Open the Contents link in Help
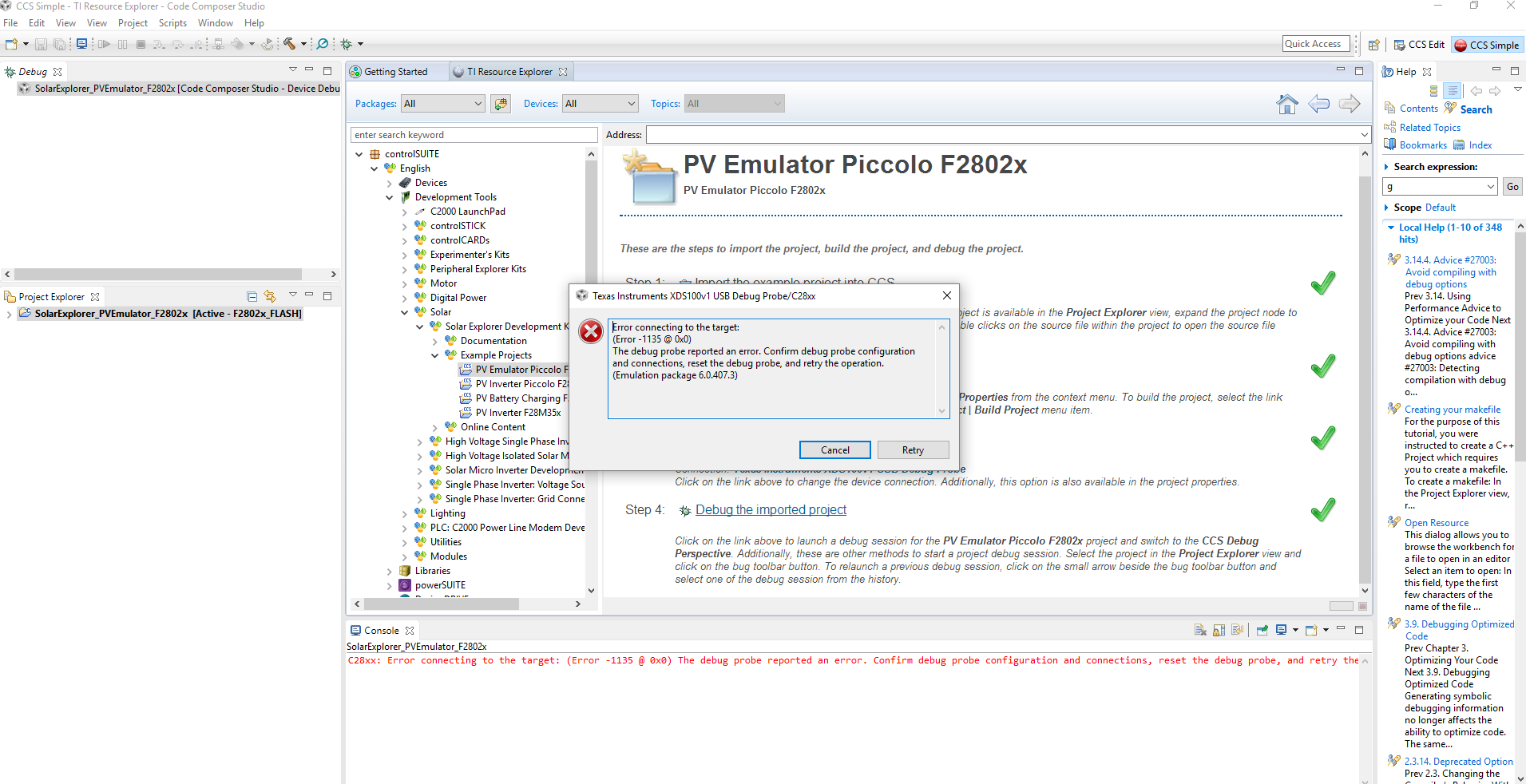This screenshot has height=784, width=1526. [1418, 109]
